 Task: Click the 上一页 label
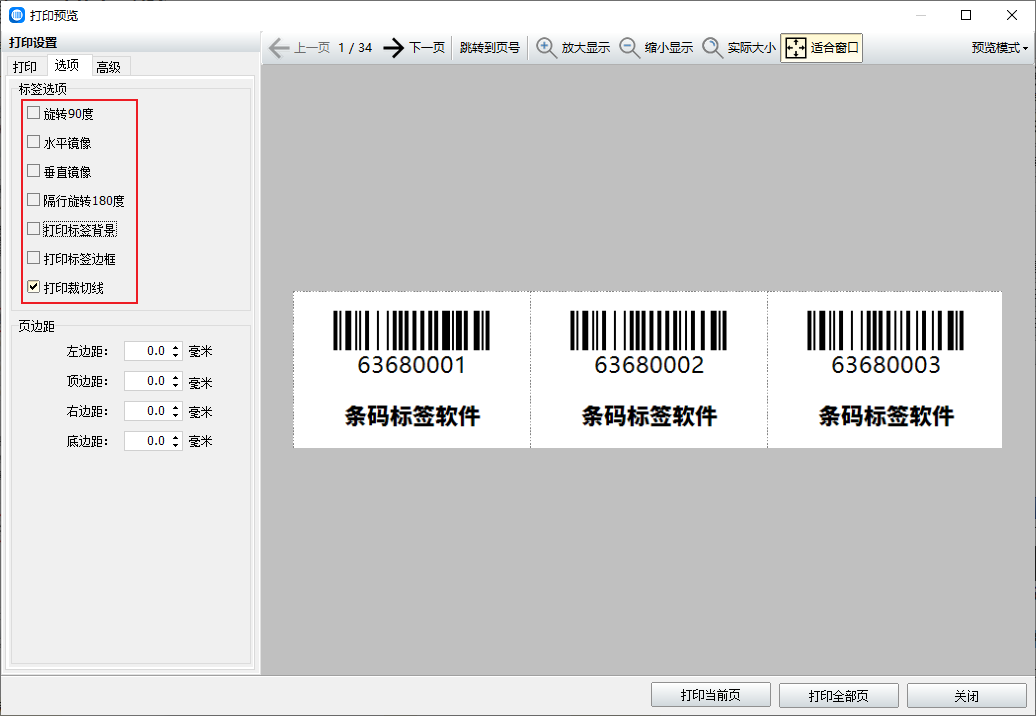pos(313,48)
